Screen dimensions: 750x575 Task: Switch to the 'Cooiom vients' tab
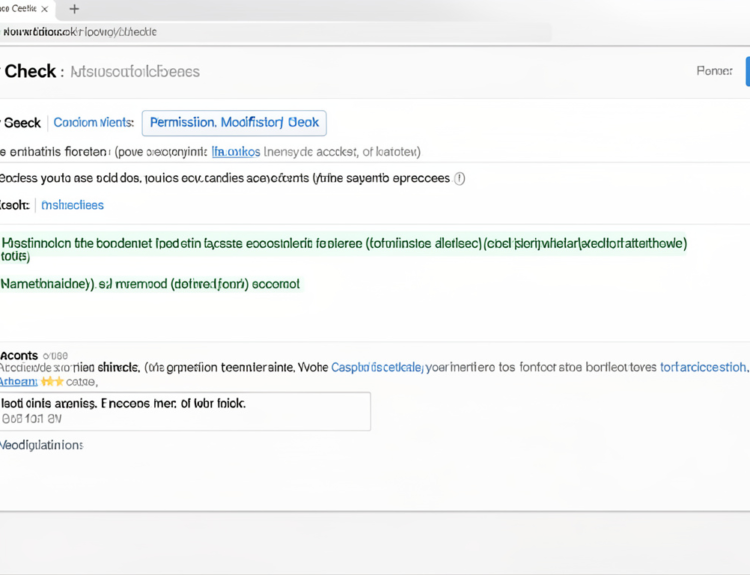click(92, 123)
